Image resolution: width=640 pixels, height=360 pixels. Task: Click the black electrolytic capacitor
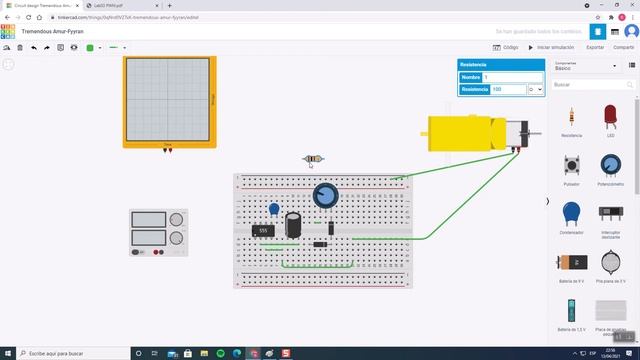pos(293,225)
